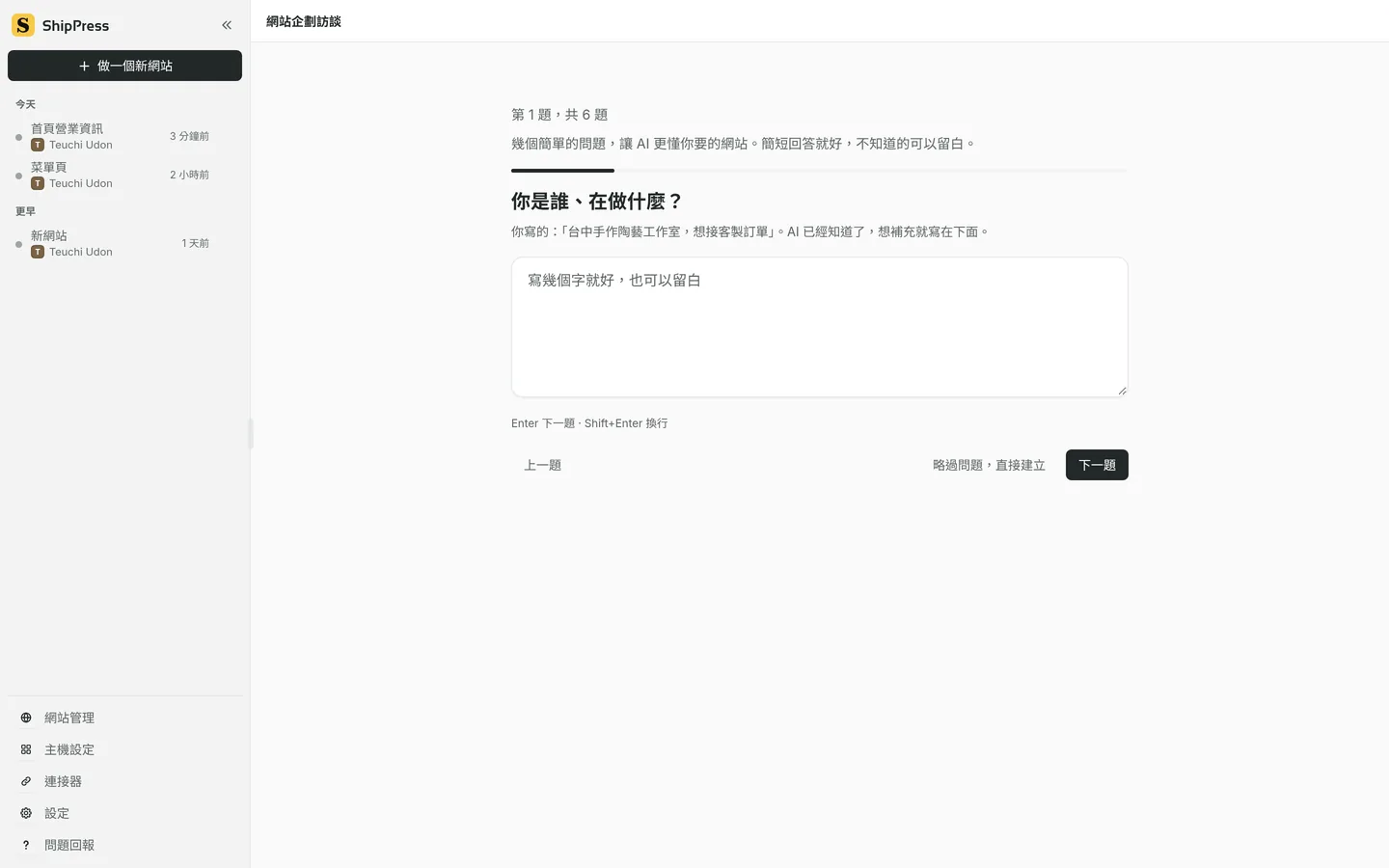Click the question heading 你是誰、在做什麼？

click(x=597, y=202)
